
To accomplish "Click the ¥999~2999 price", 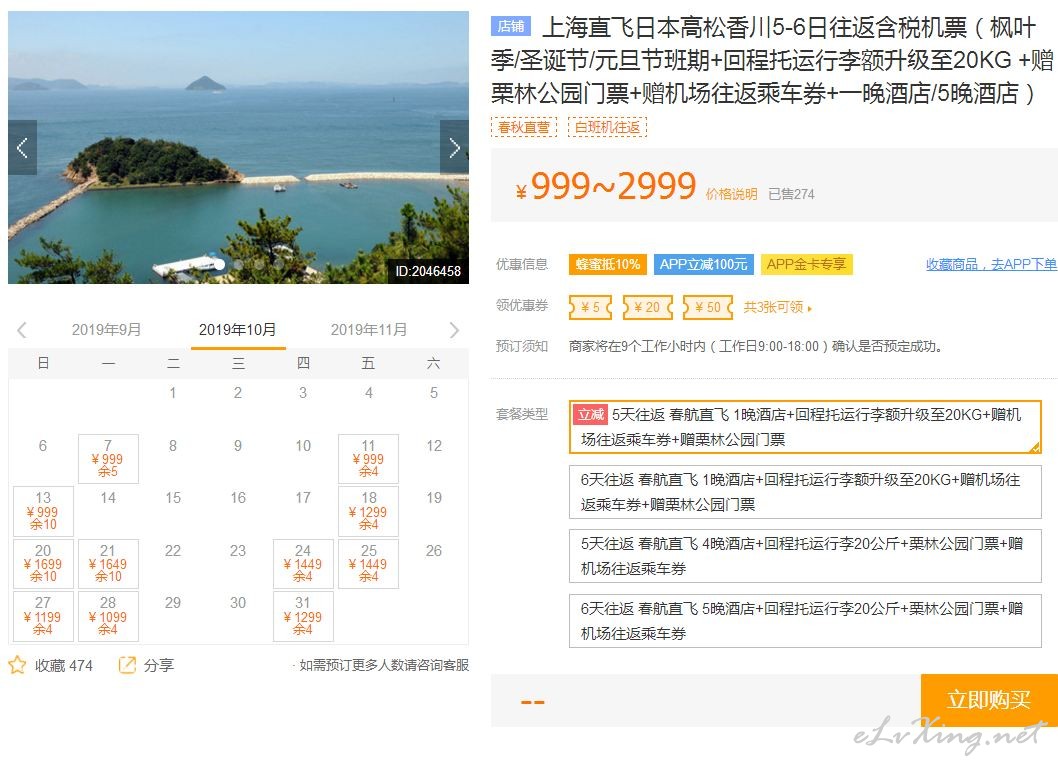I will click(606, 186).
